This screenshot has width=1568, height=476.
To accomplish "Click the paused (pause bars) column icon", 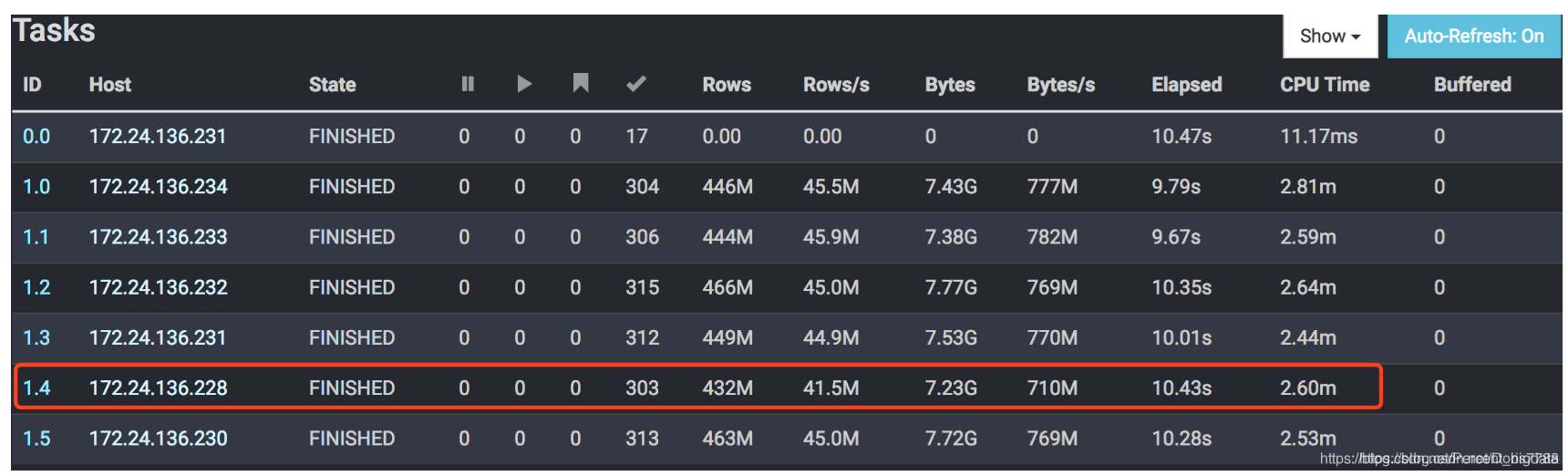I will [x=468, y=84].
